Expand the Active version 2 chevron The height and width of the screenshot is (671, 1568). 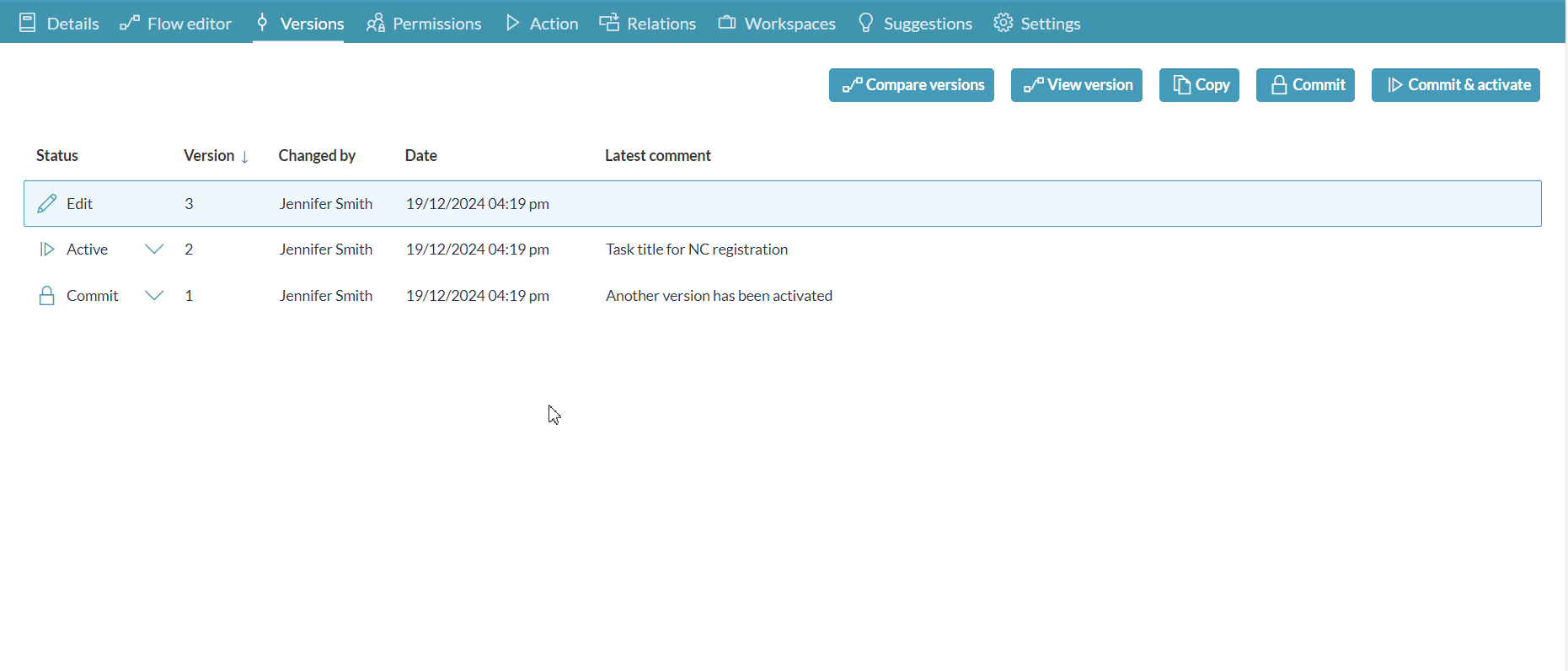point(154,250)
